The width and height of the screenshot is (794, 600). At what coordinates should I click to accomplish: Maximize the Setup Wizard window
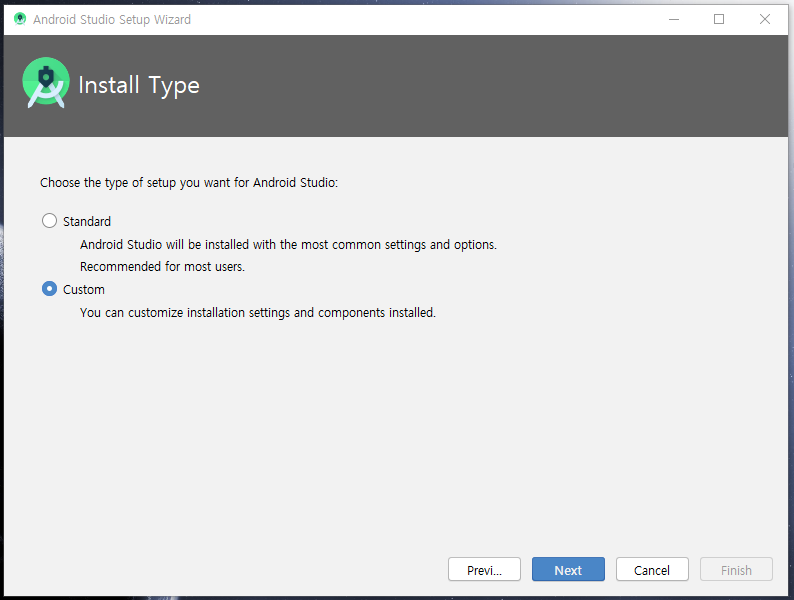click(719, 19)
